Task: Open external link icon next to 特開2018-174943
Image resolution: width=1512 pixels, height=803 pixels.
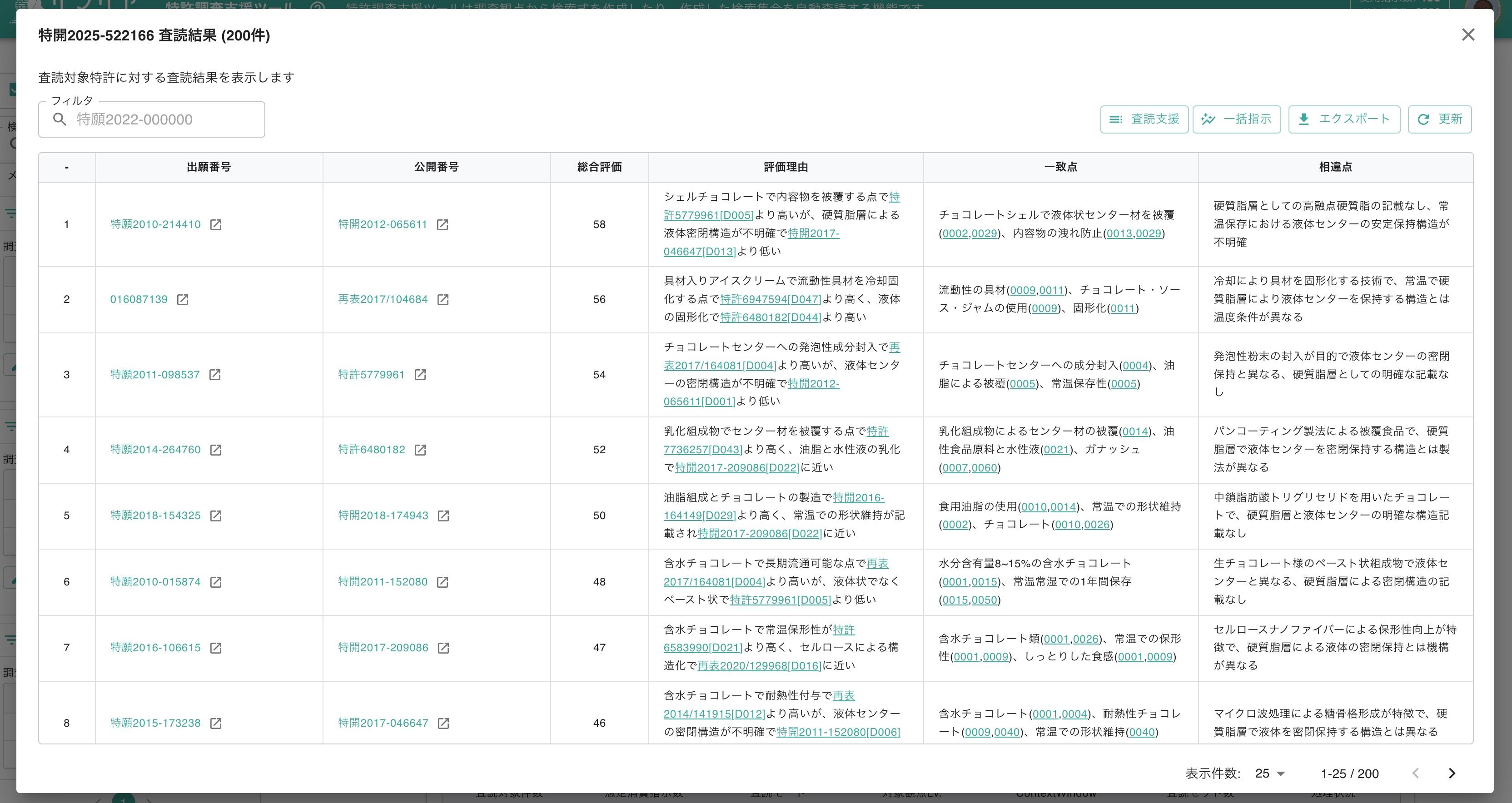Action: (444, 516)
